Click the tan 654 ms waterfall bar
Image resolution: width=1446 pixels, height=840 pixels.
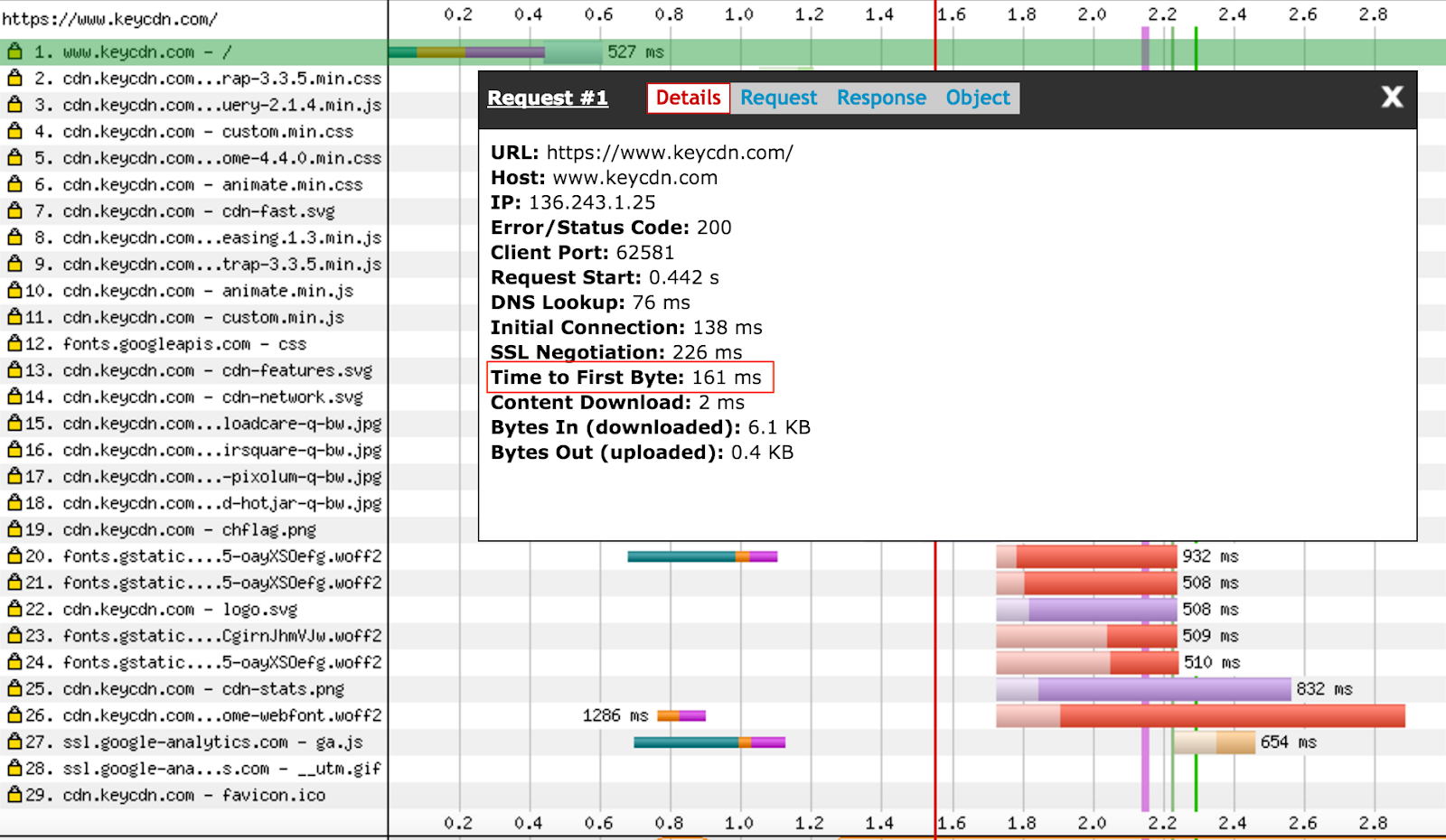[1214, 742]
